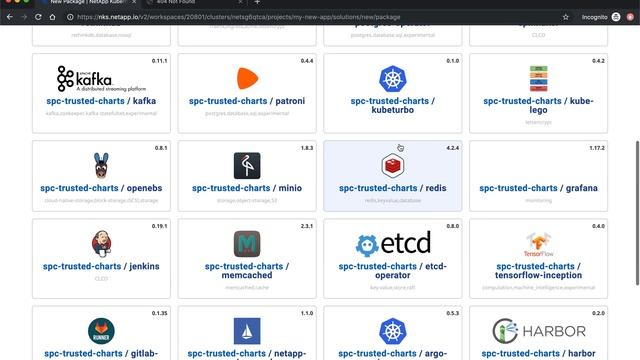The height and width of the screenshot is (360, 640).
Task: Click the blue sailboat NetApp chart icon
Action: [x=247, y=331]
